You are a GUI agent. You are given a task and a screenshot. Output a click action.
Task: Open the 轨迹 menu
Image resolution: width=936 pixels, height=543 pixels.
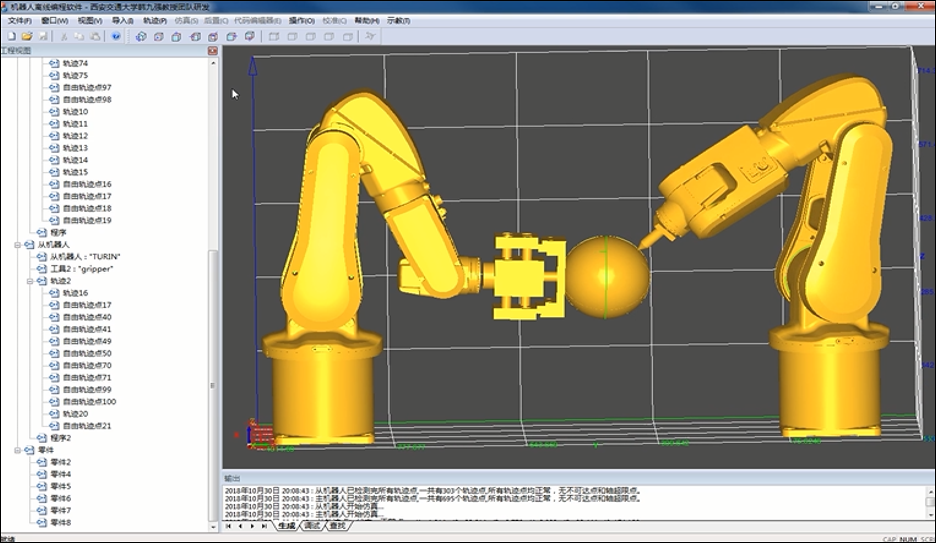pos(154,20)
